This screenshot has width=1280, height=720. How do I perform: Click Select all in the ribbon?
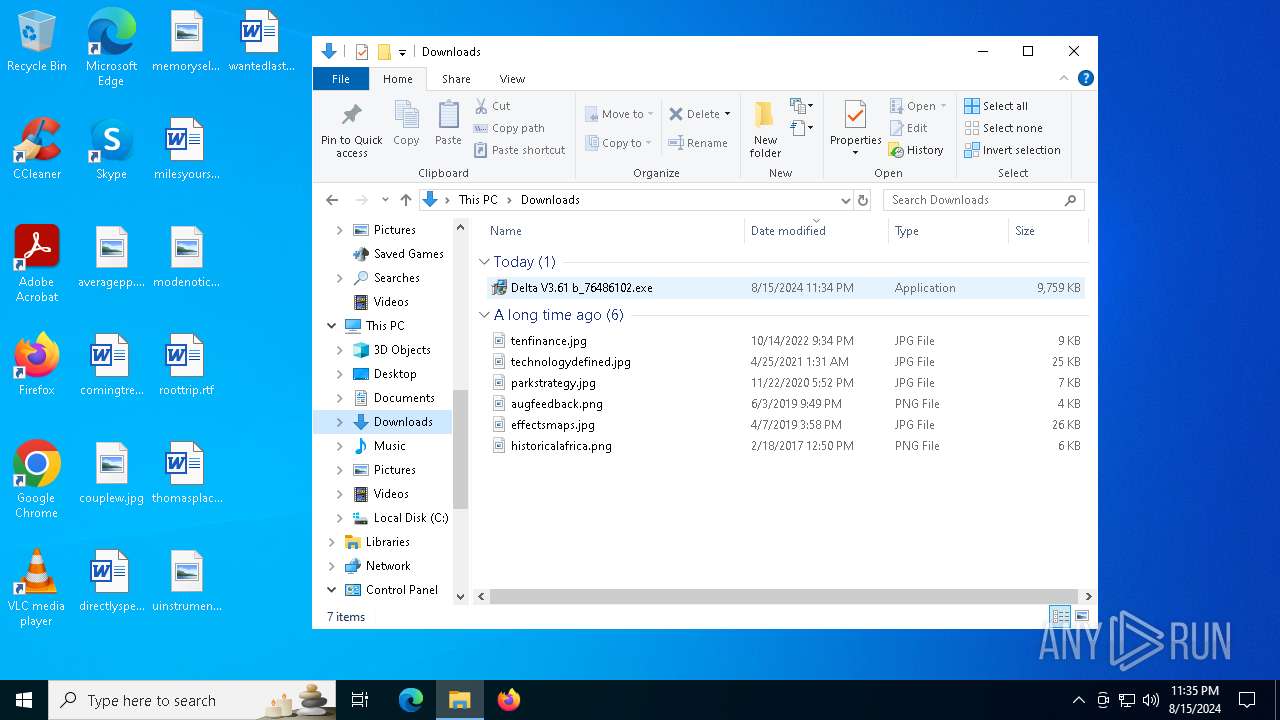[x=996, y=106]
